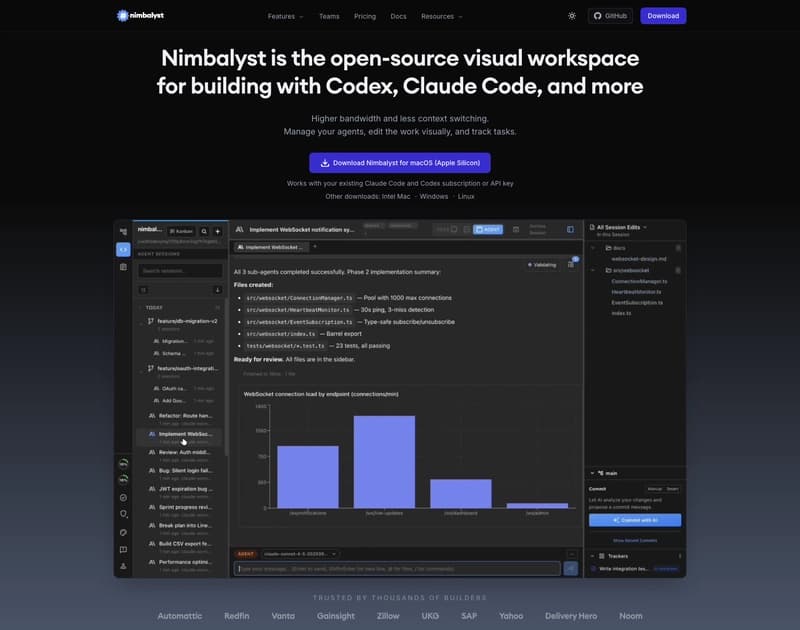The width and height of the screenshot is (800, 630).
Task: Open the Bug: Silent login failure session
Action: point(180,474)
